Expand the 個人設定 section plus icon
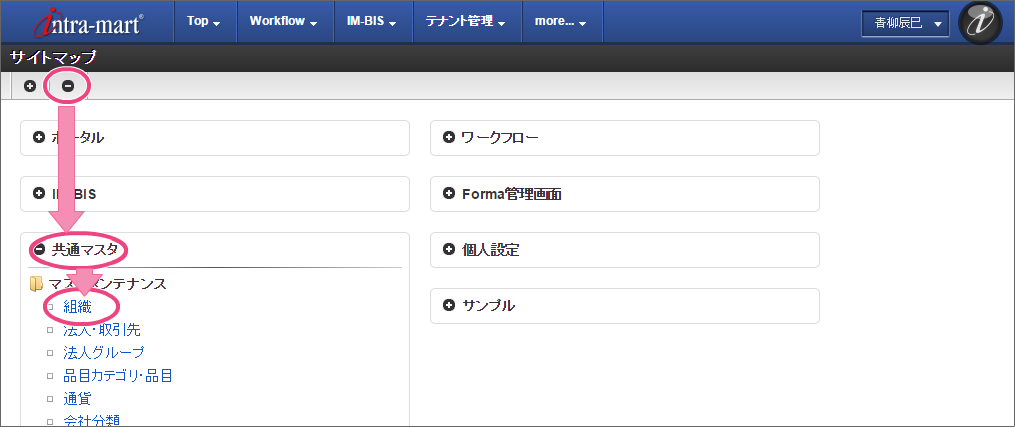Viewport: 1015px width, 427px height. (448, 250)
